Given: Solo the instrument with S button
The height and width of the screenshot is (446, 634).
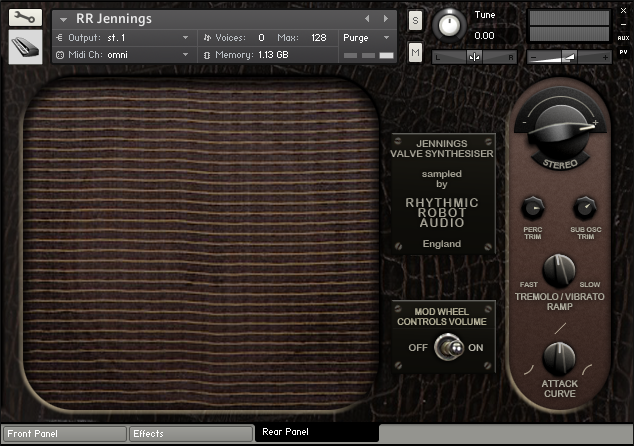Looking at the screenshot, I should (x=415, y=20).
